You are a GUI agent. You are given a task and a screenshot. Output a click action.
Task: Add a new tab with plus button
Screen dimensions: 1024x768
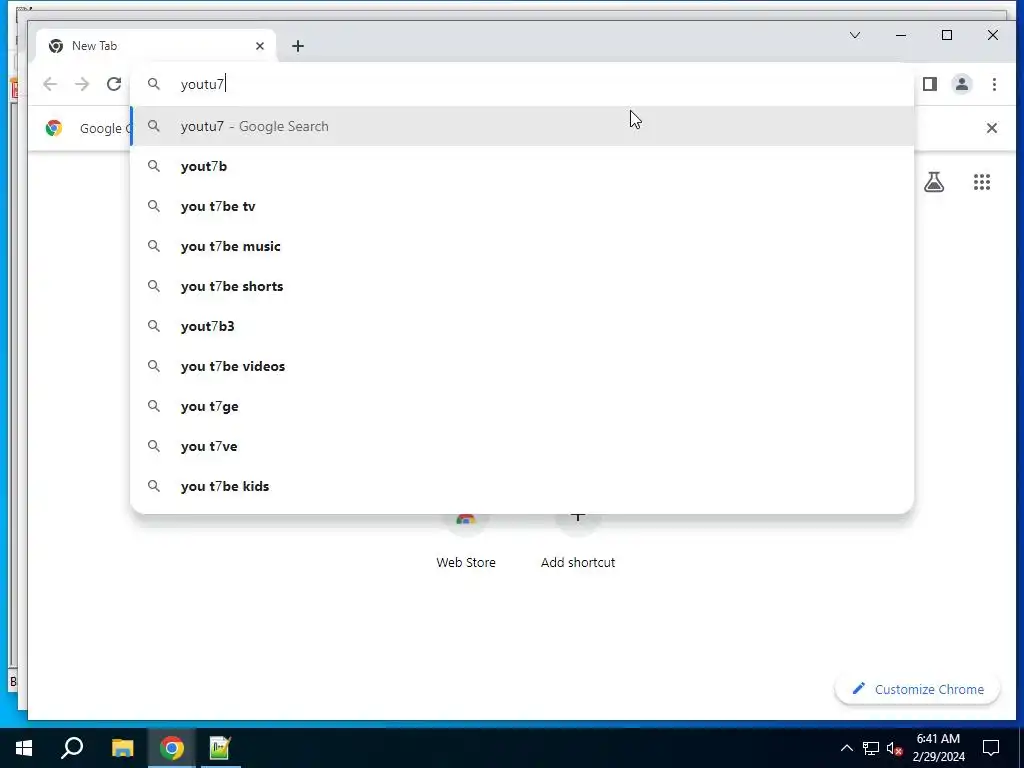pos(298,46)
